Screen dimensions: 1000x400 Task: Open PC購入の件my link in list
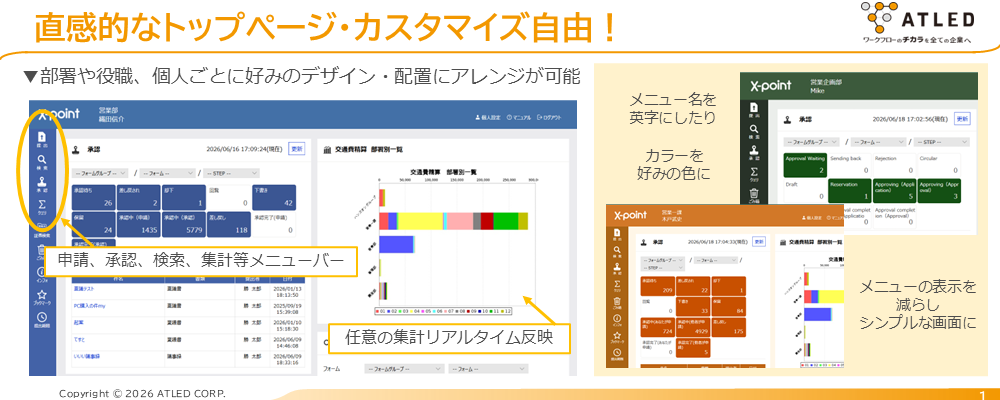click(x=89, y=306)
